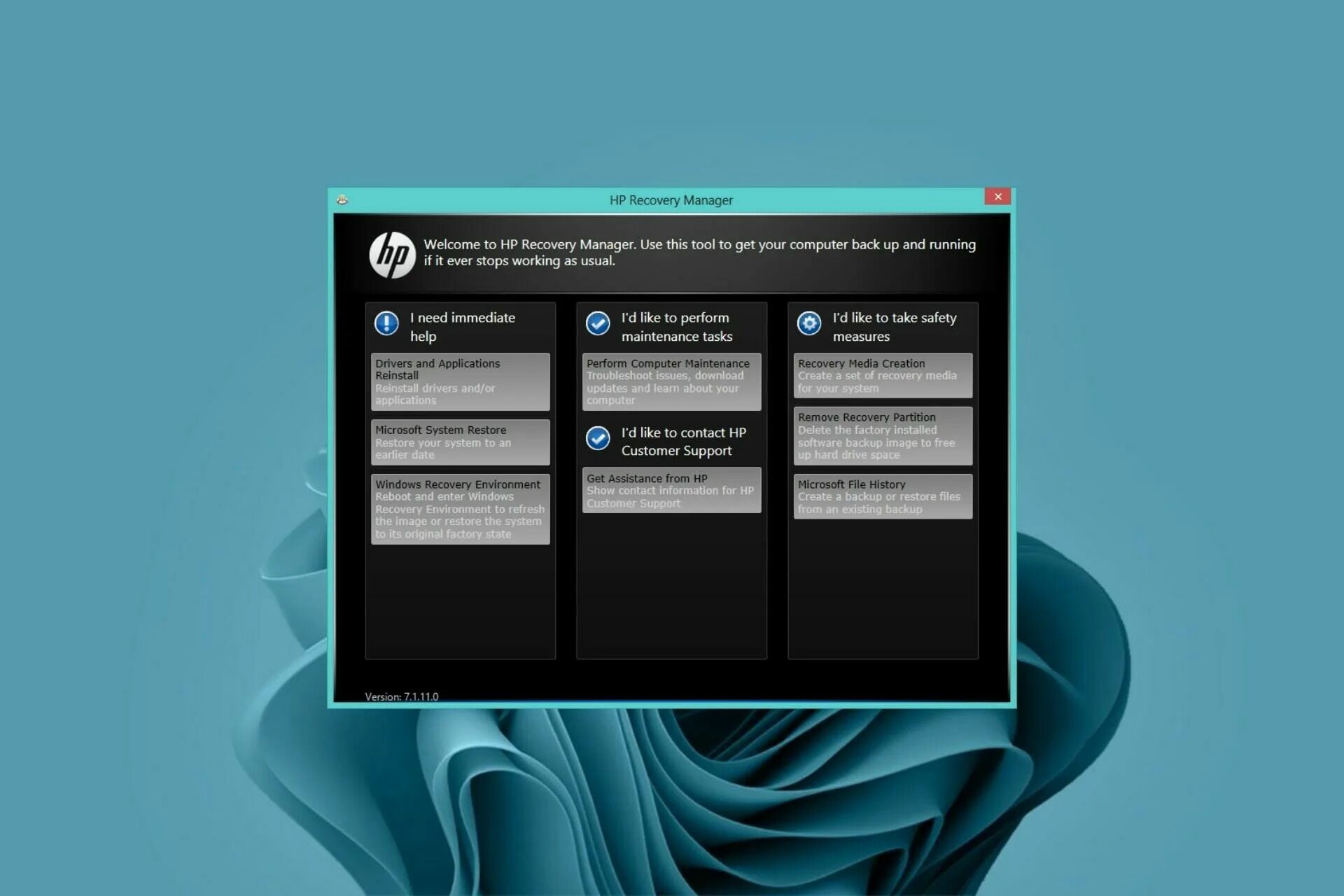Close the HP Recovery Manager window

pos(997,197)
